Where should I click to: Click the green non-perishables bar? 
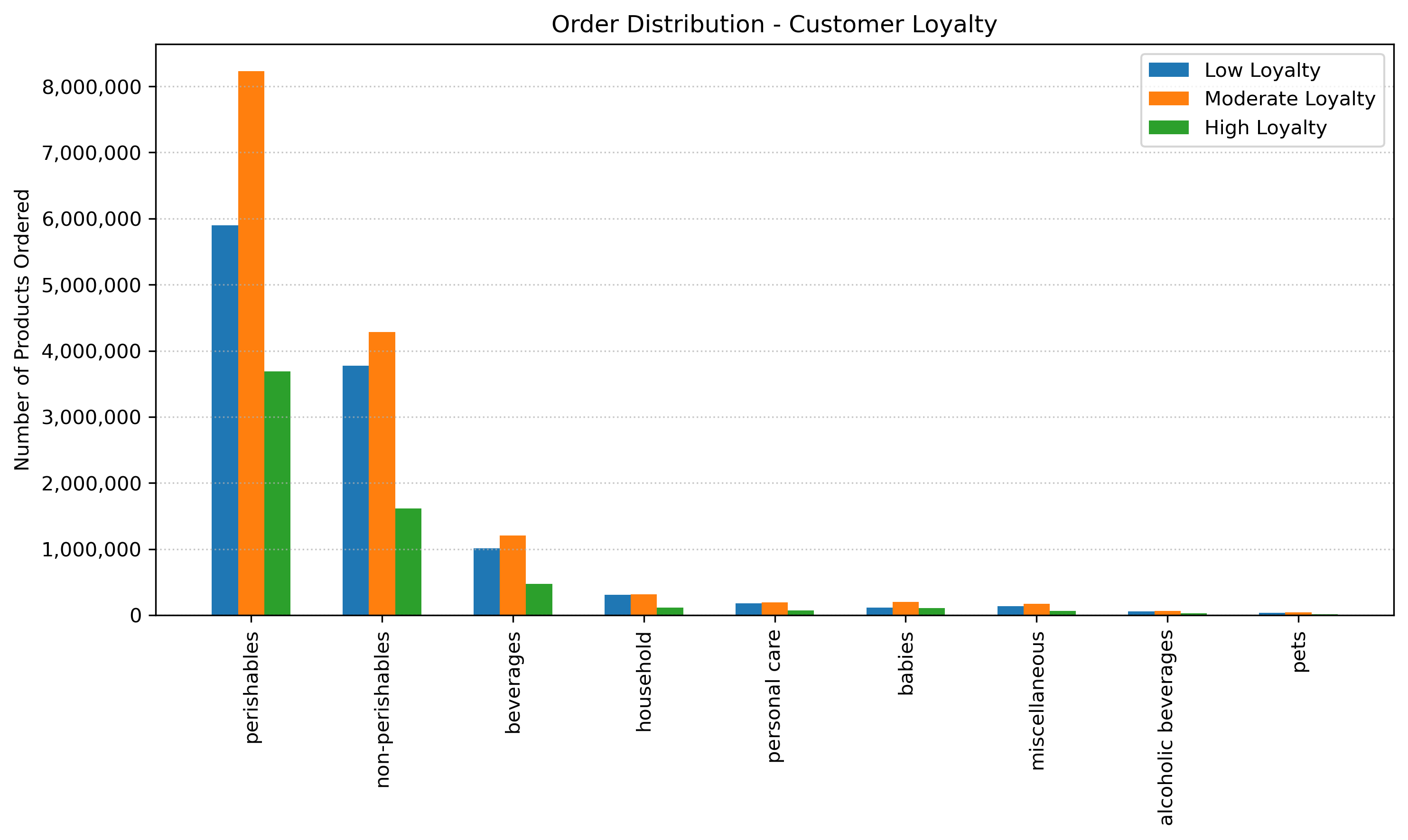[x=408, y=562]
